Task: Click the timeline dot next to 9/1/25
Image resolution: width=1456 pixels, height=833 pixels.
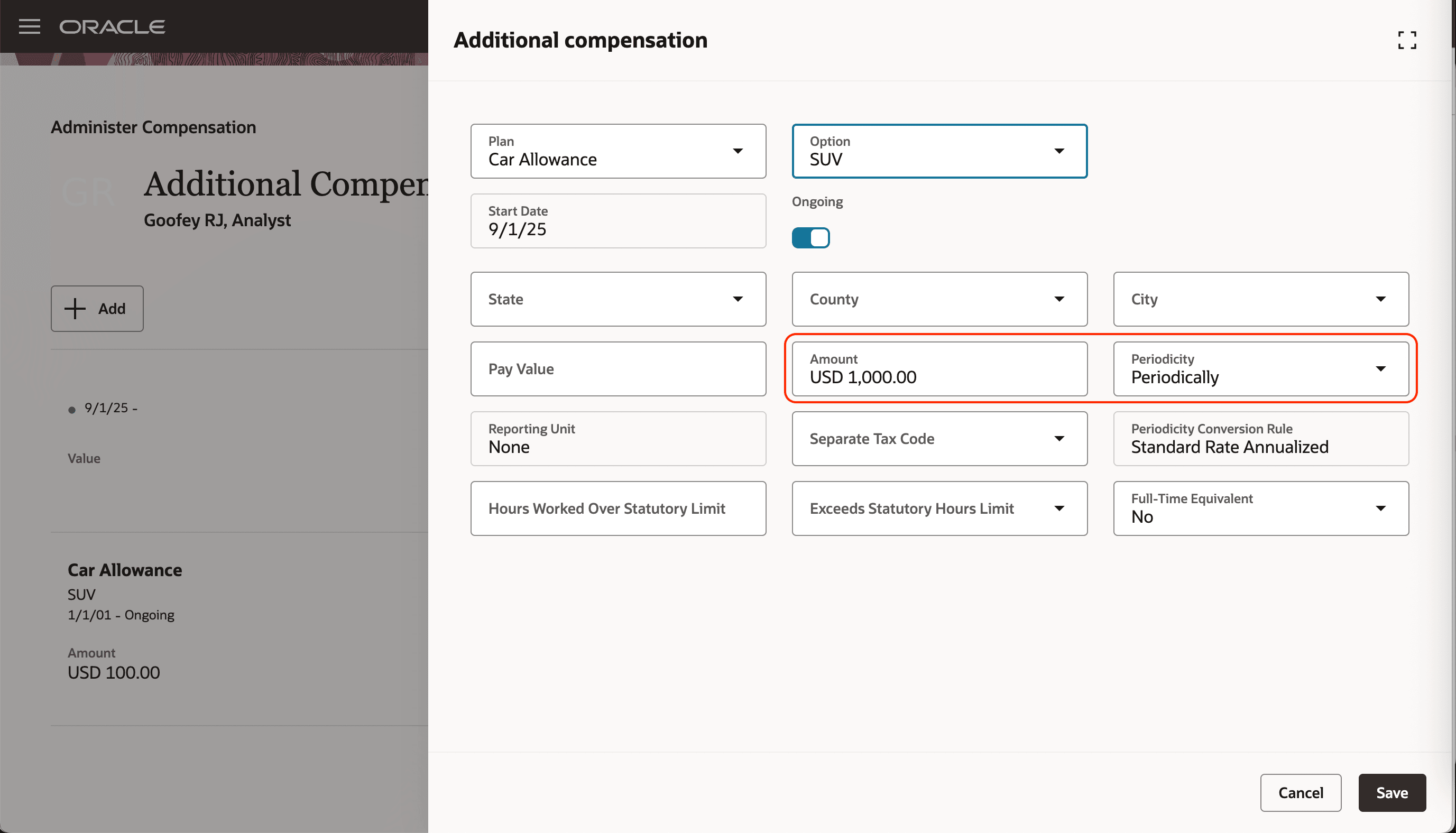Action: point(71,409)
